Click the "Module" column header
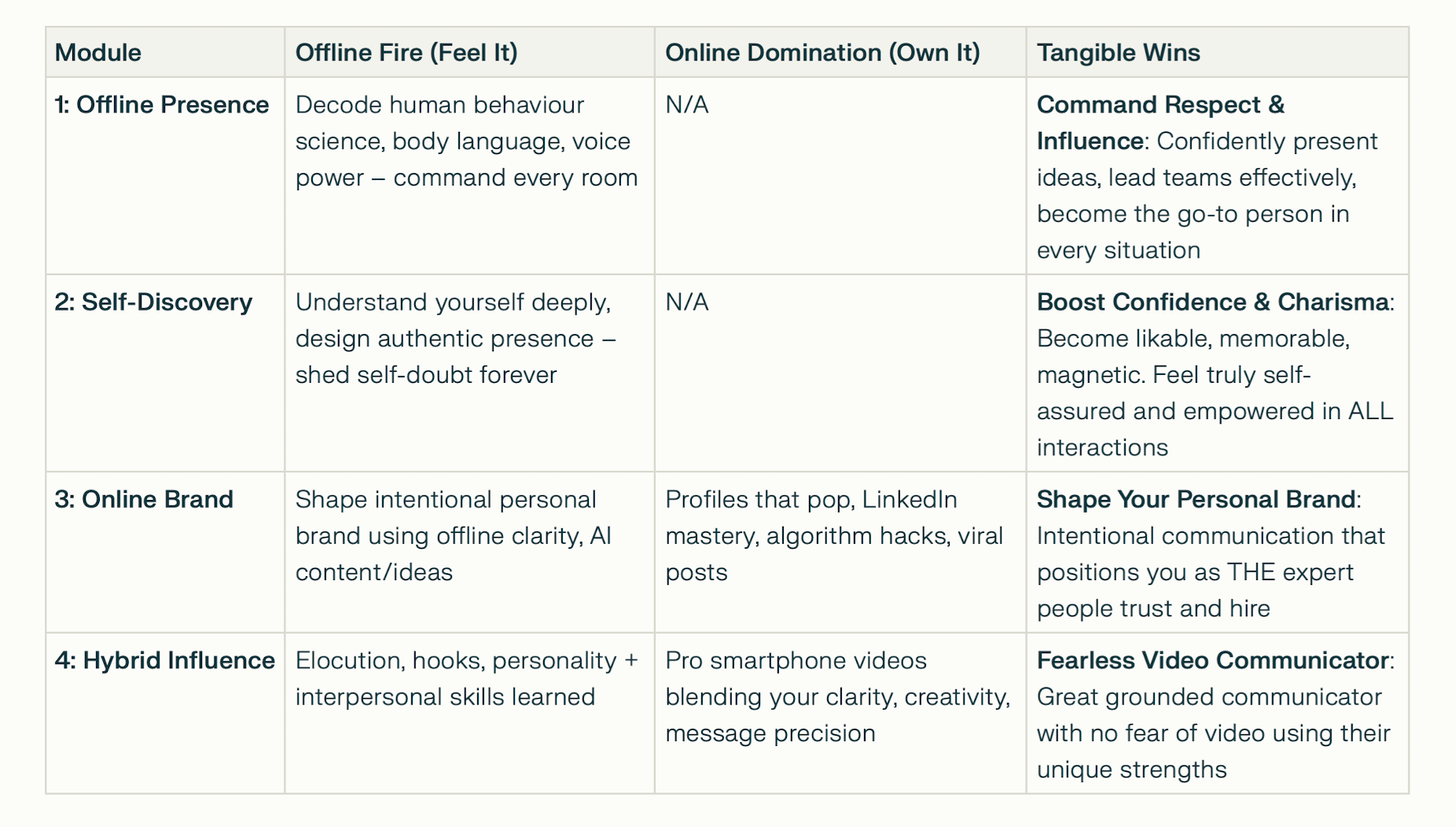Image resolution: width=1456 pixels, height=827 pixels. 98,53
